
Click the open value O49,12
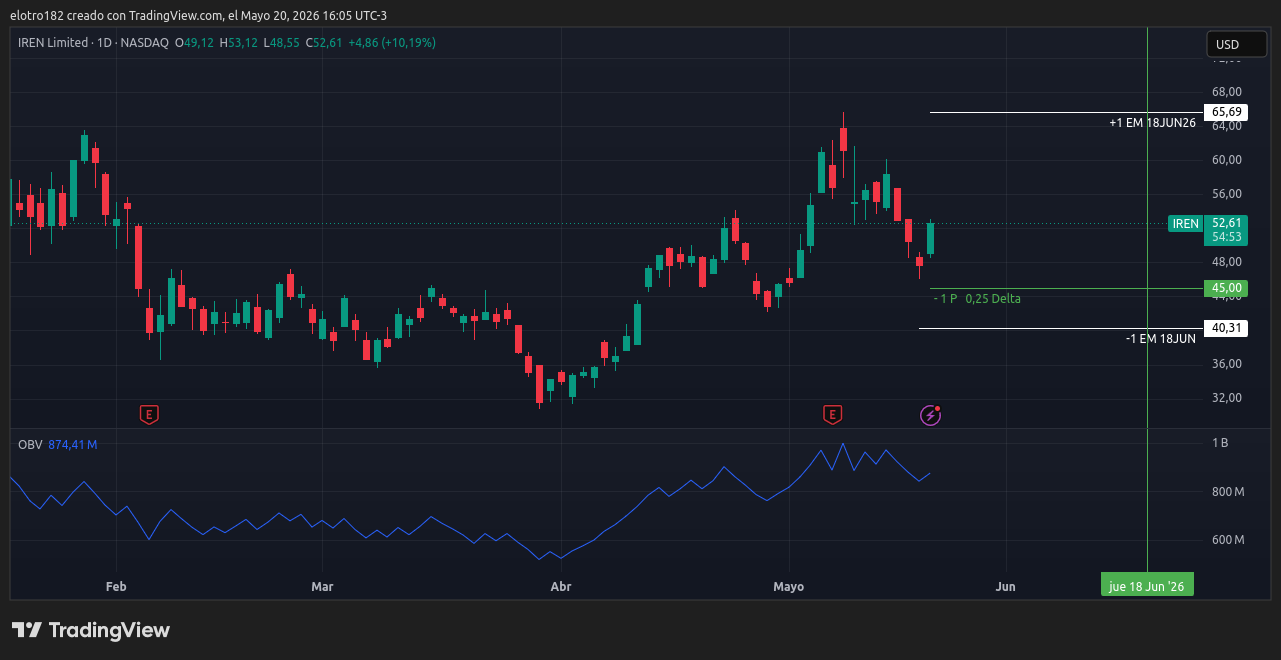click(195, 43)
